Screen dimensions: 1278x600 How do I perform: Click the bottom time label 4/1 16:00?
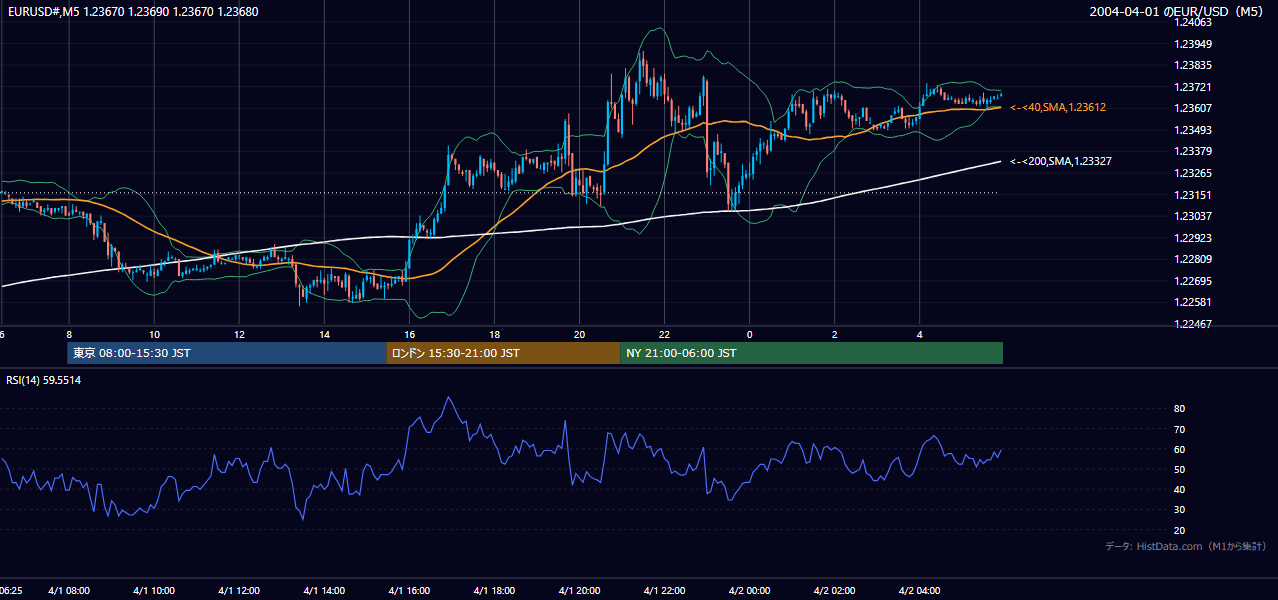409,590
